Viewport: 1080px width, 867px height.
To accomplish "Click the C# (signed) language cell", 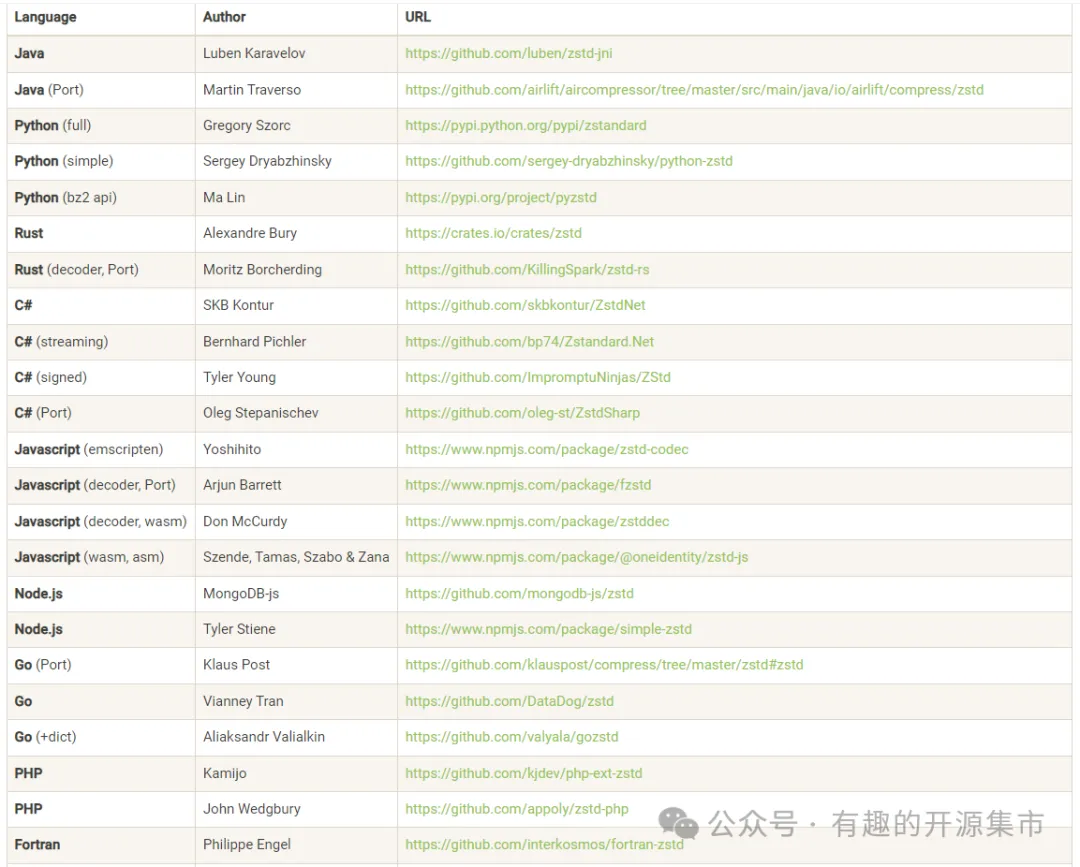I will 101,377.
